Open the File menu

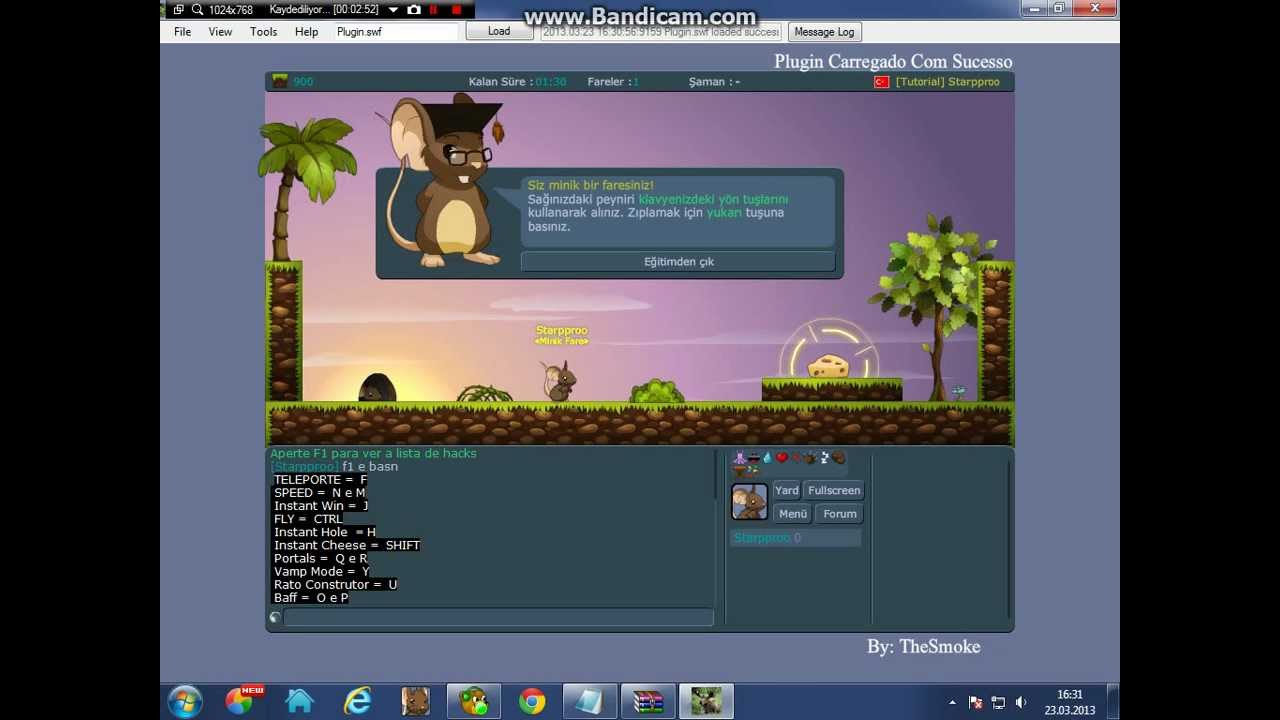tap(182, 32)
